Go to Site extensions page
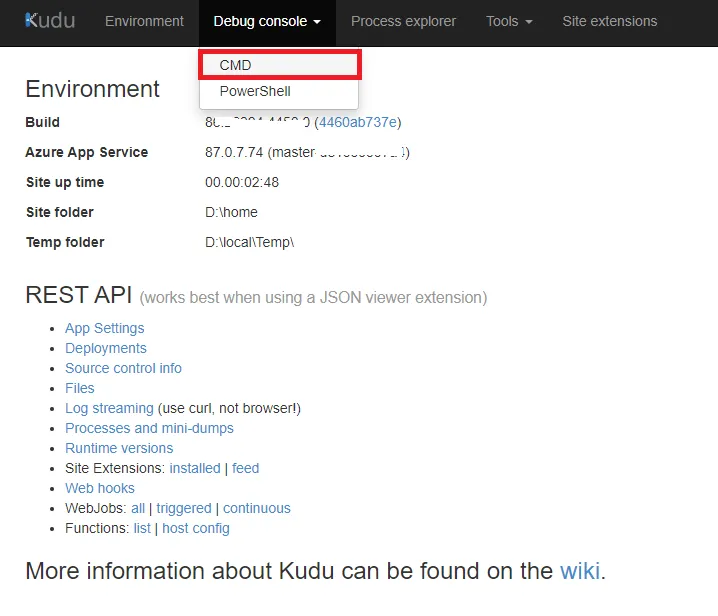The image size is (718, 616). [x=609, y=21]
